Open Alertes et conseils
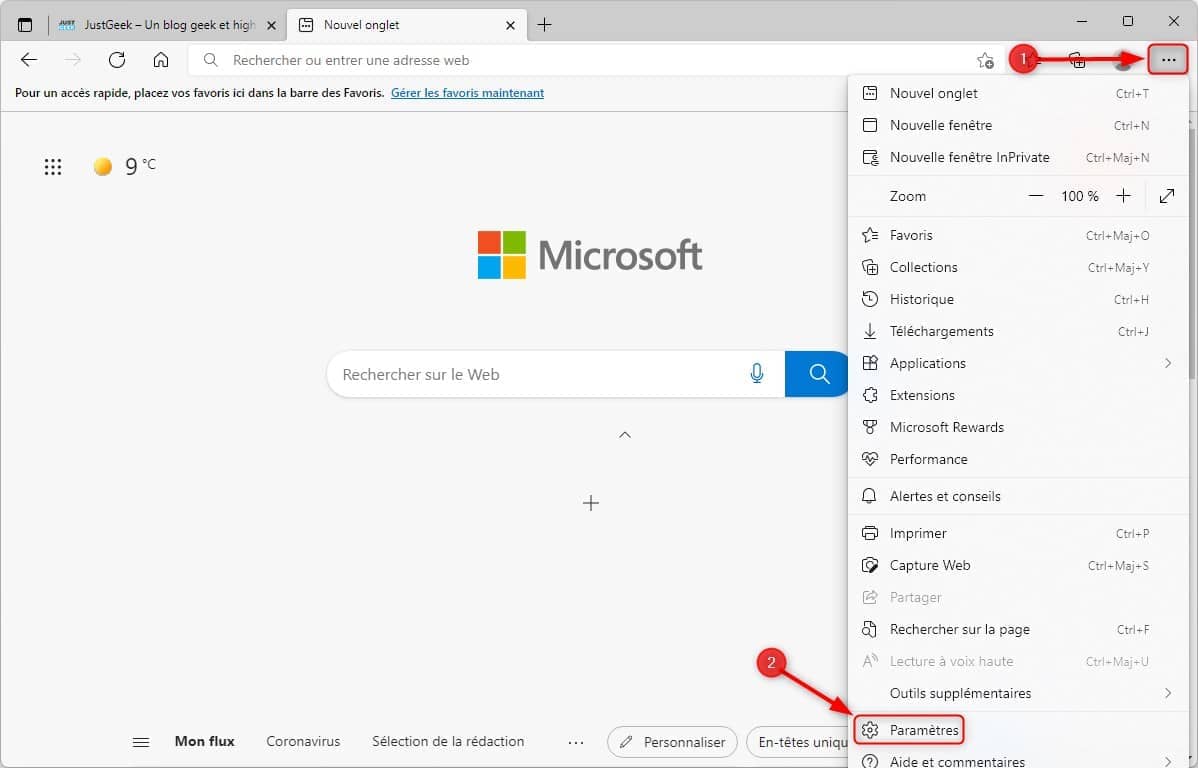Image resolution: width=1198 pixels, height=768 pixels. tap(1018, 497)
